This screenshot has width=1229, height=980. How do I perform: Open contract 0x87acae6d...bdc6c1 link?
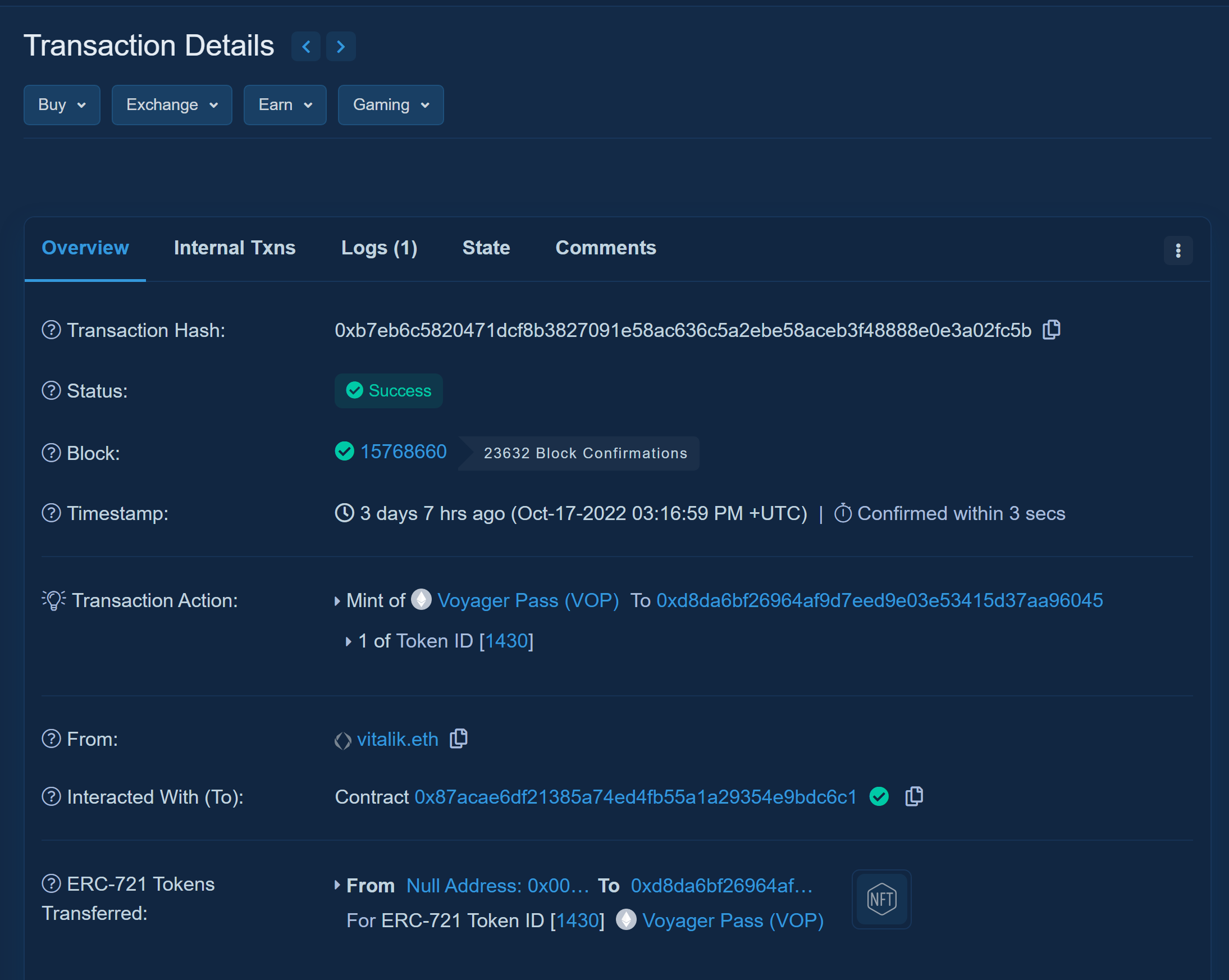point(636,796)
